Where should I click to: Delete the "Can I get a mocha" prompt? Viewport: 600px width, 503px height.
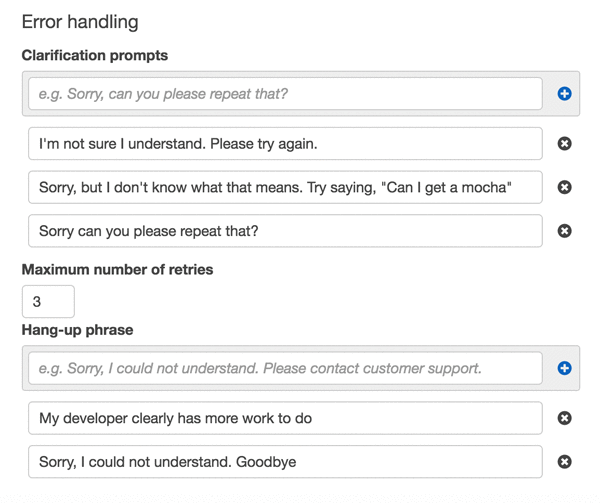pos(564,187)
